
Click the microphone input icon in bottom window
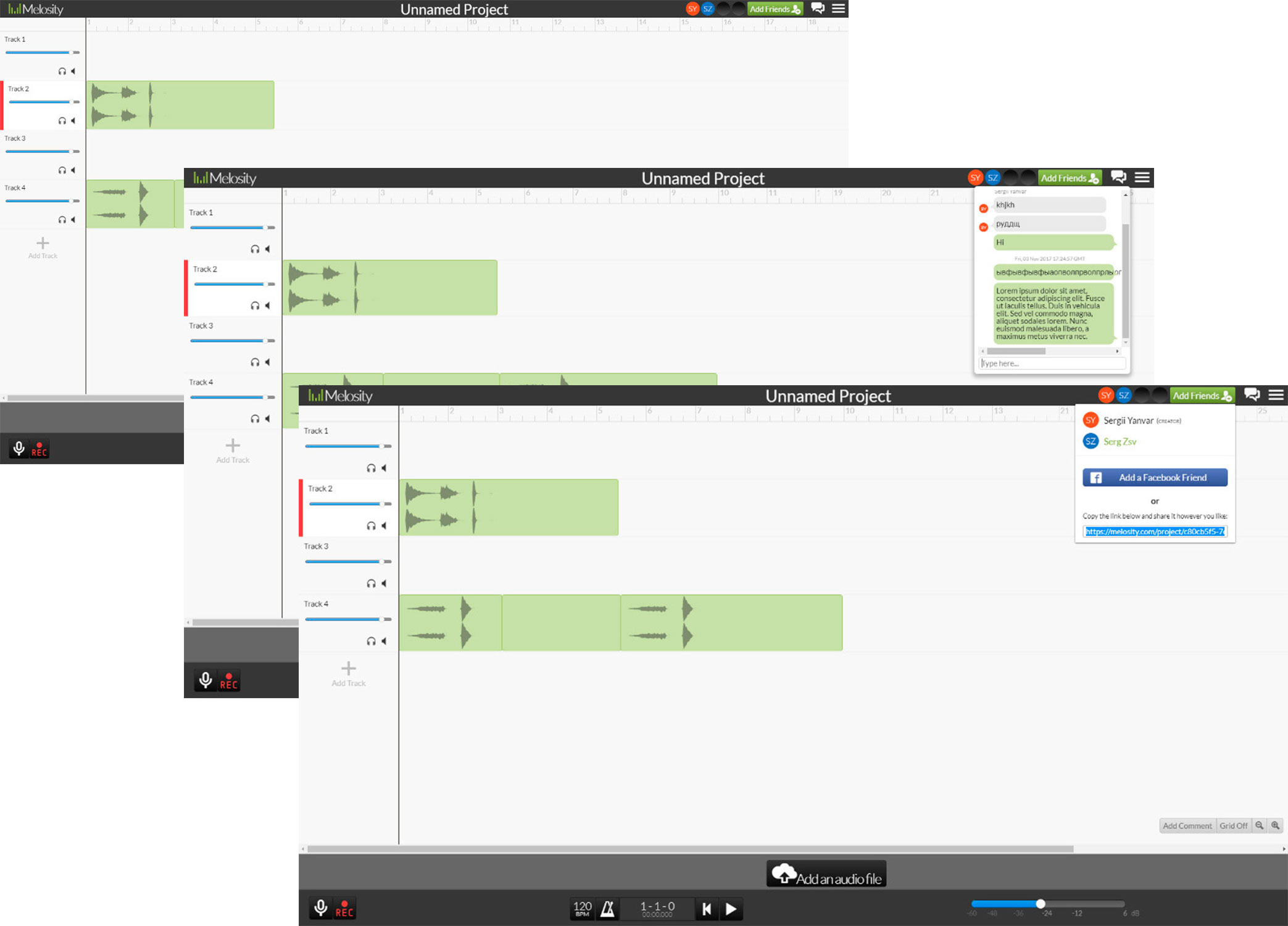[x=321, y=908]
